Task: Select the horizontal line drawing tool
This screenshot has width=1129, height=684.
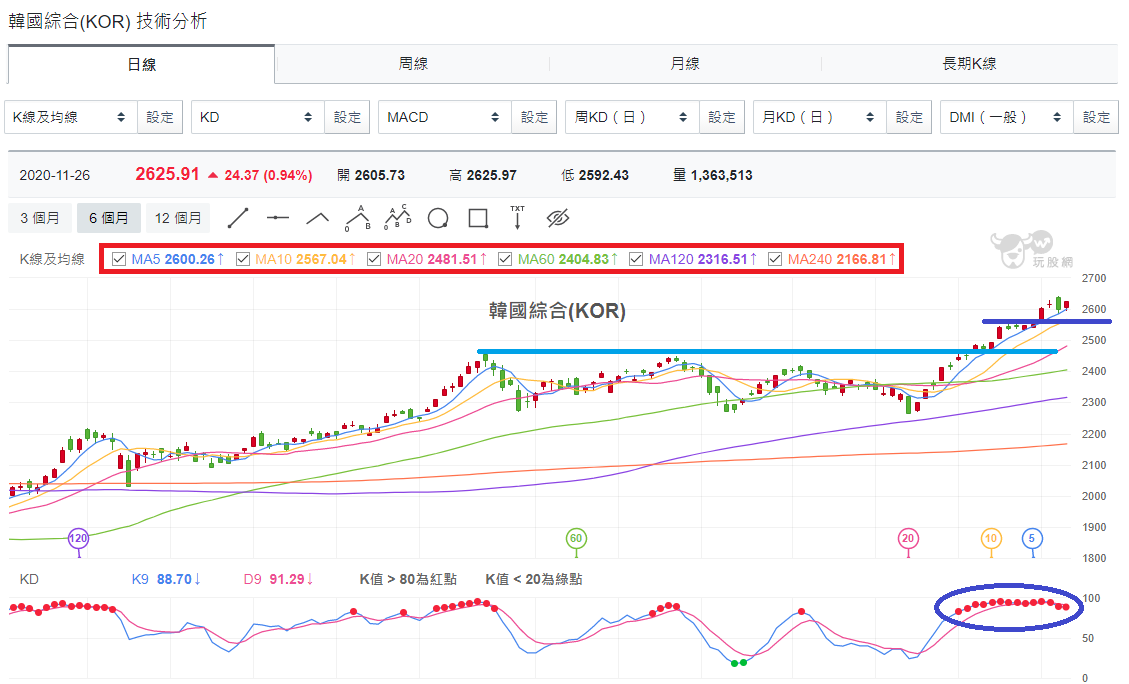Action: (x=277, y=218)
